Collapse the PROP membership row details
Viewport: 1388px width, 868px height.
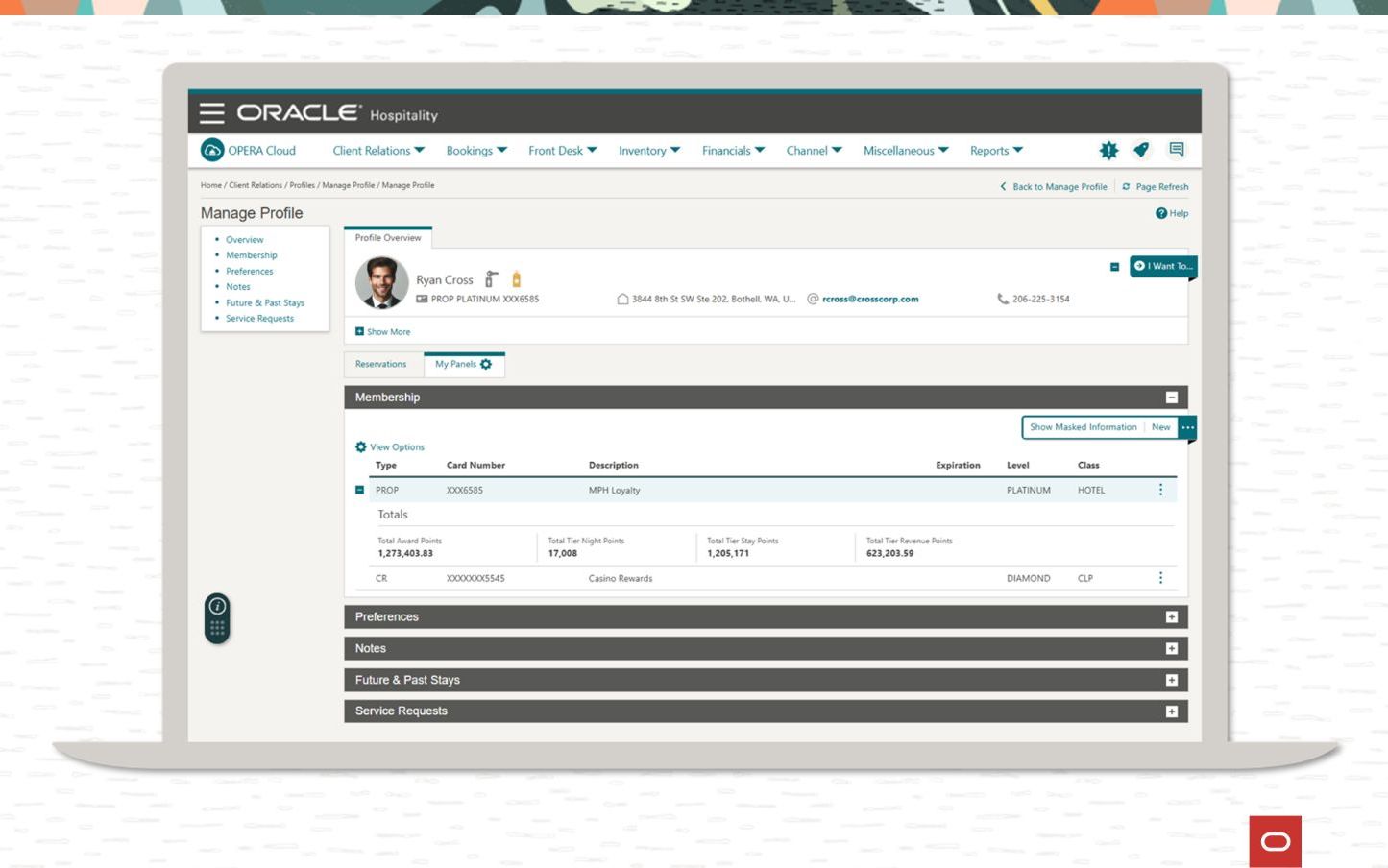tap(360, 490)
